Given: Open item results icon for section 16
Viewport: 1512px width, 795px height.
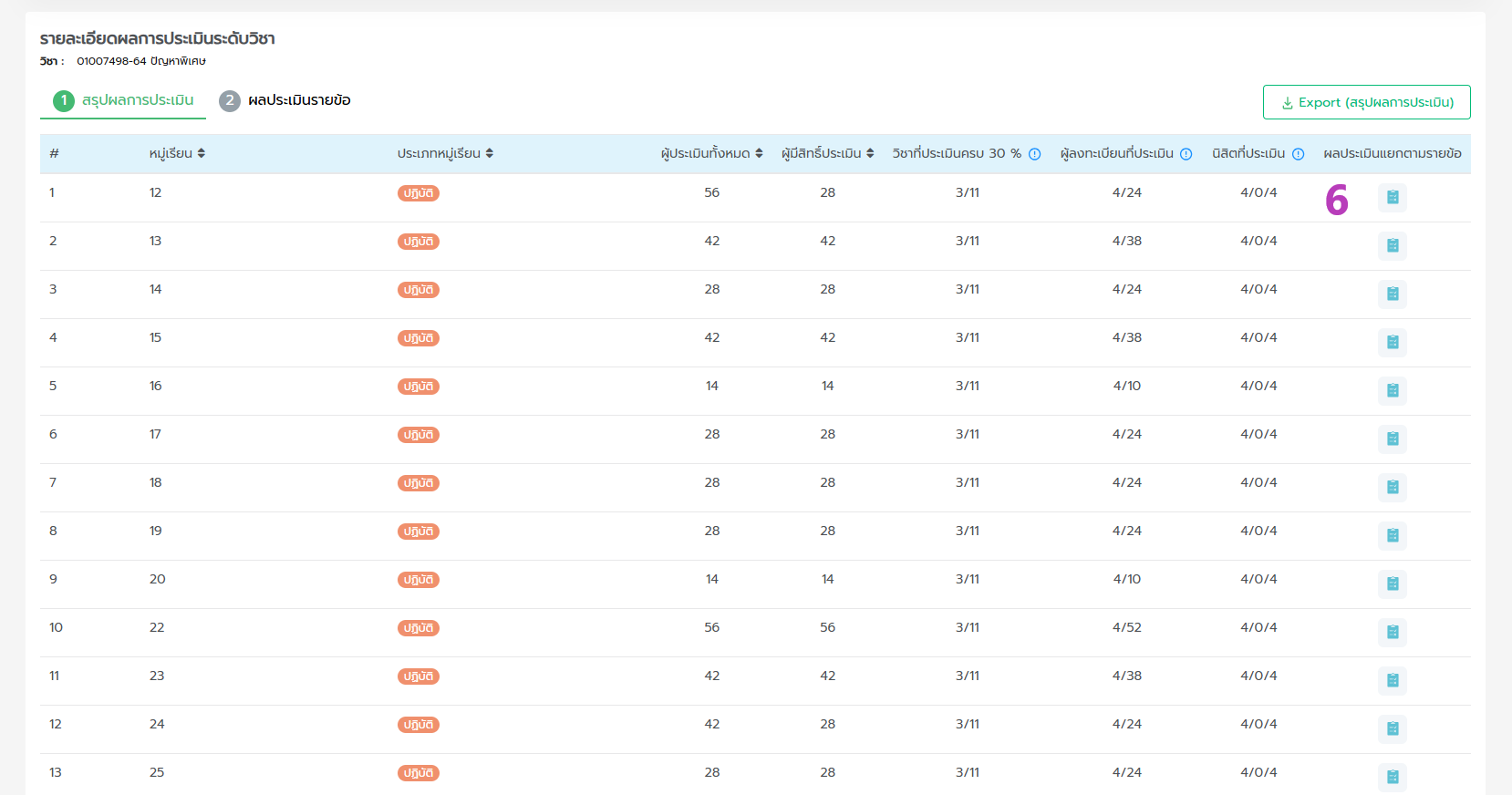Looking at the screenshot, I should (1392, 390).
